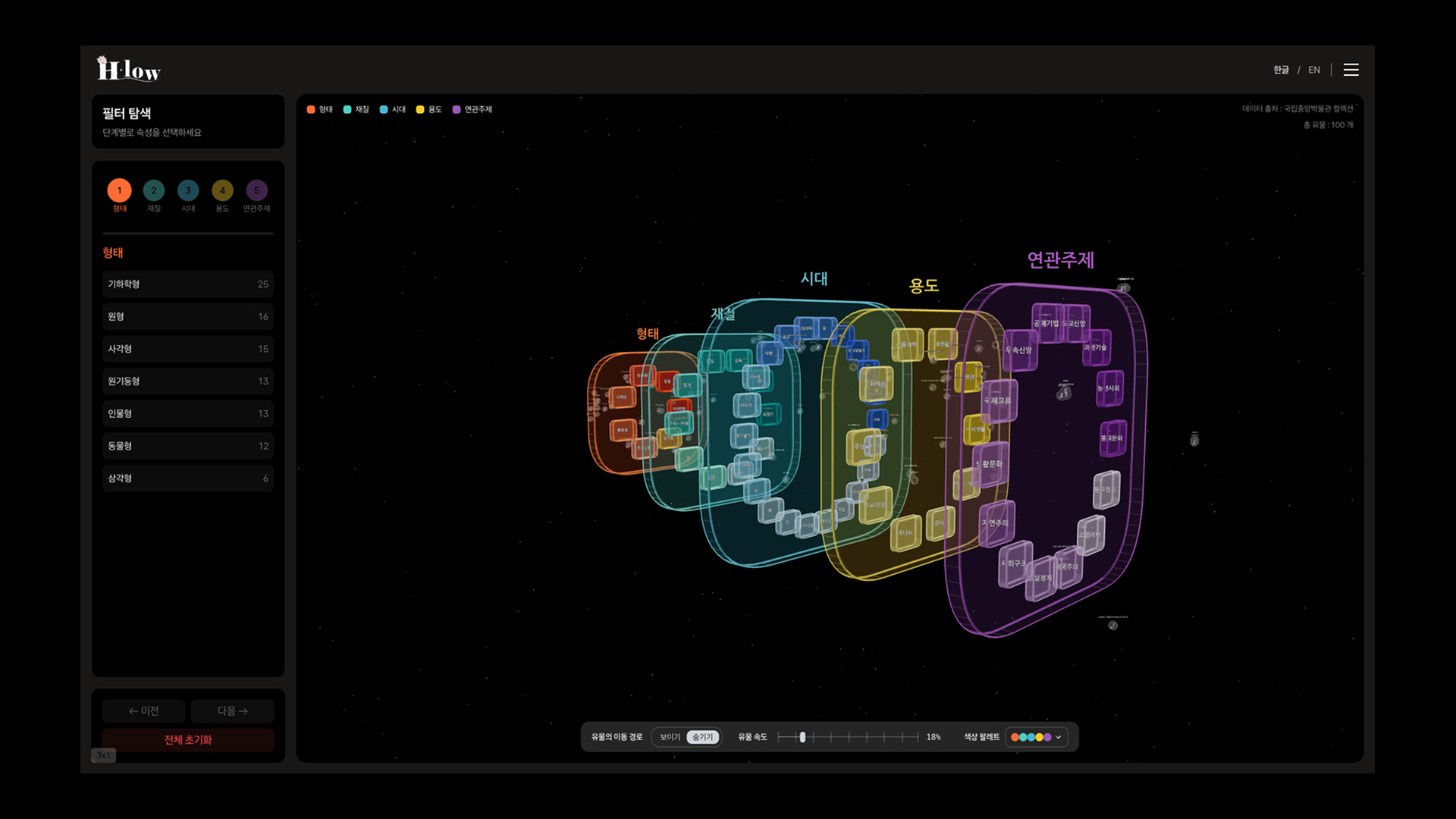Click the 다음 next button
Screen dimensions: 1456x819
click(232, 711)
